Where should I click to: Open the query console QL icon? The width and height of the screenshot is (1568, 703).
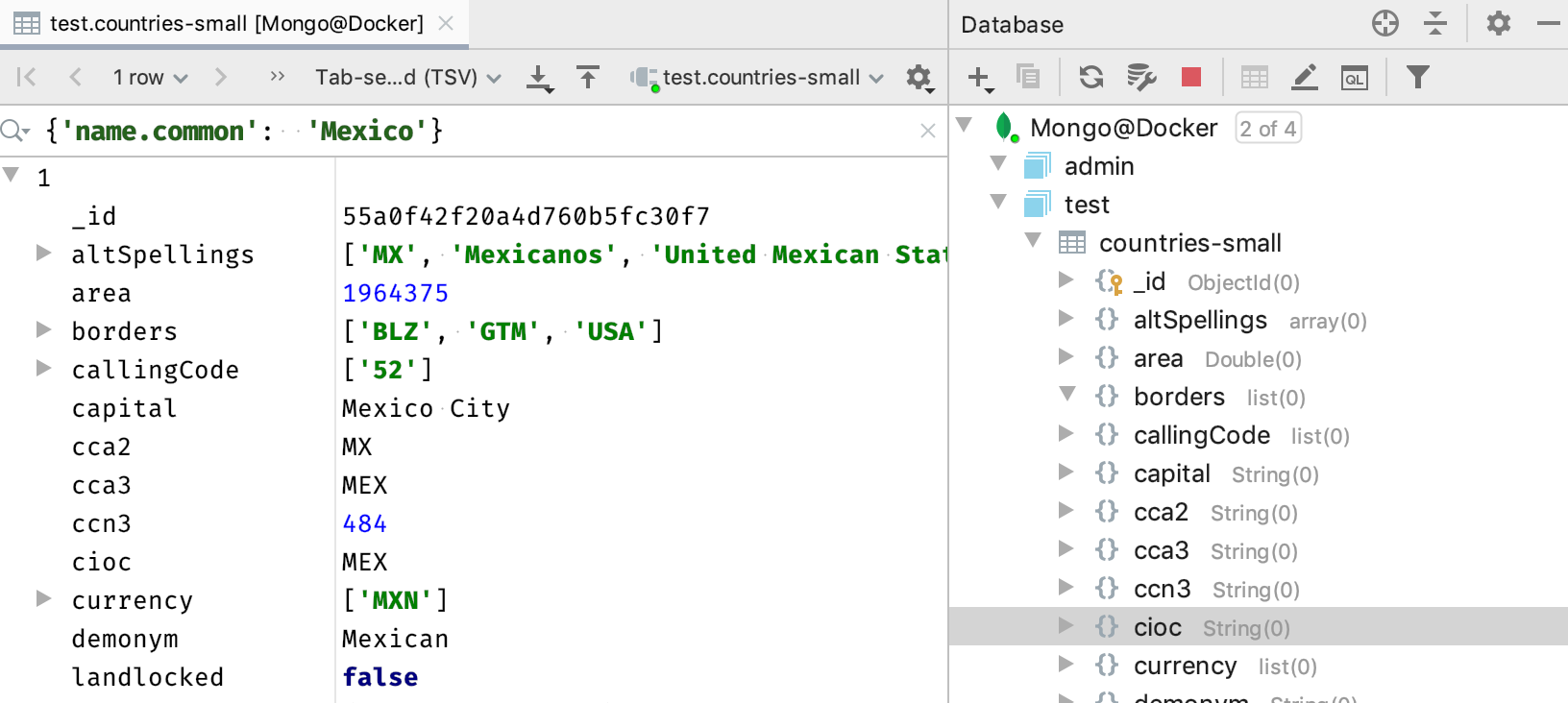coord(1354,77)
